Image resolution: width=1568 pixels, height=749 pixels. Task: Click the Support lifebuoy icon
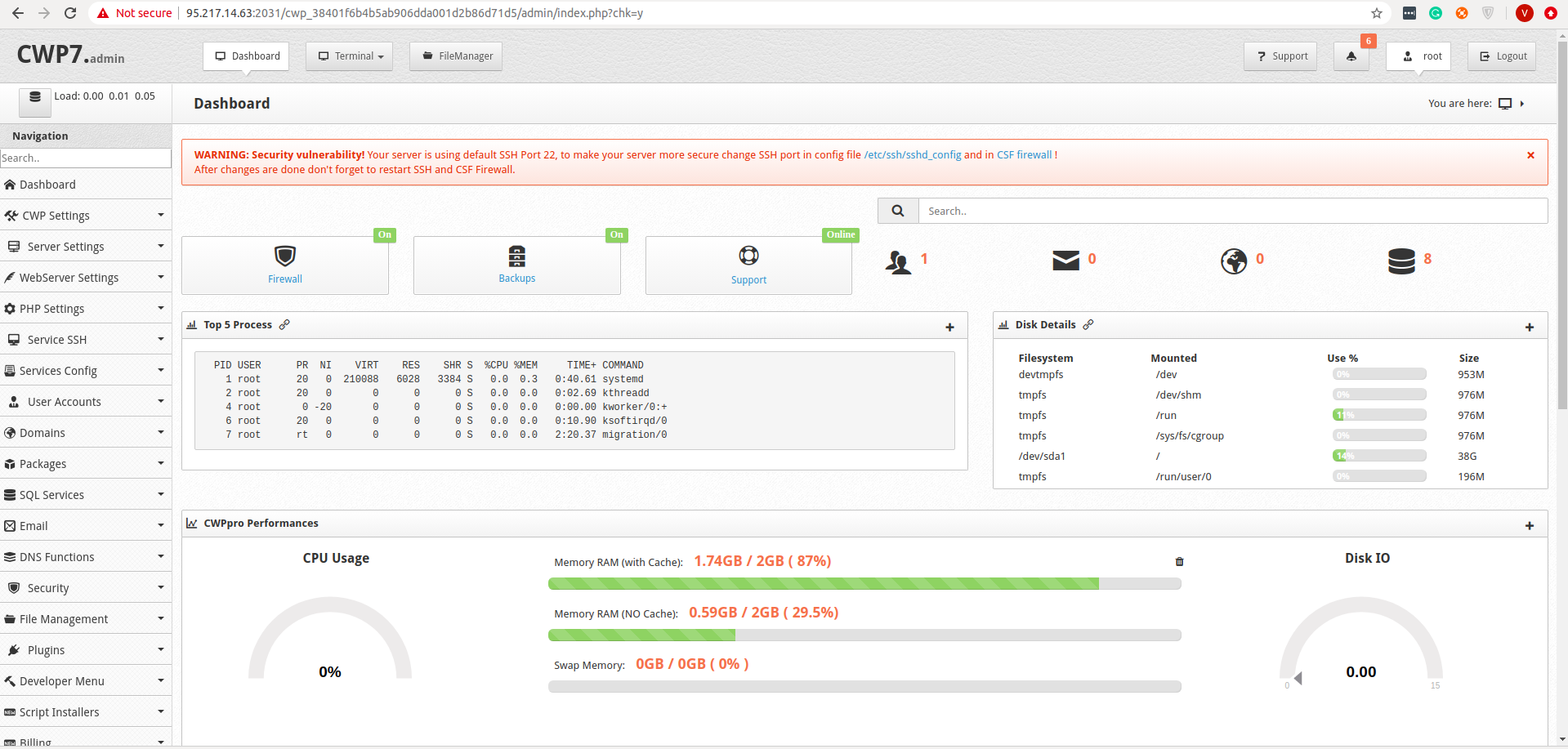click(x=748, y=256)
